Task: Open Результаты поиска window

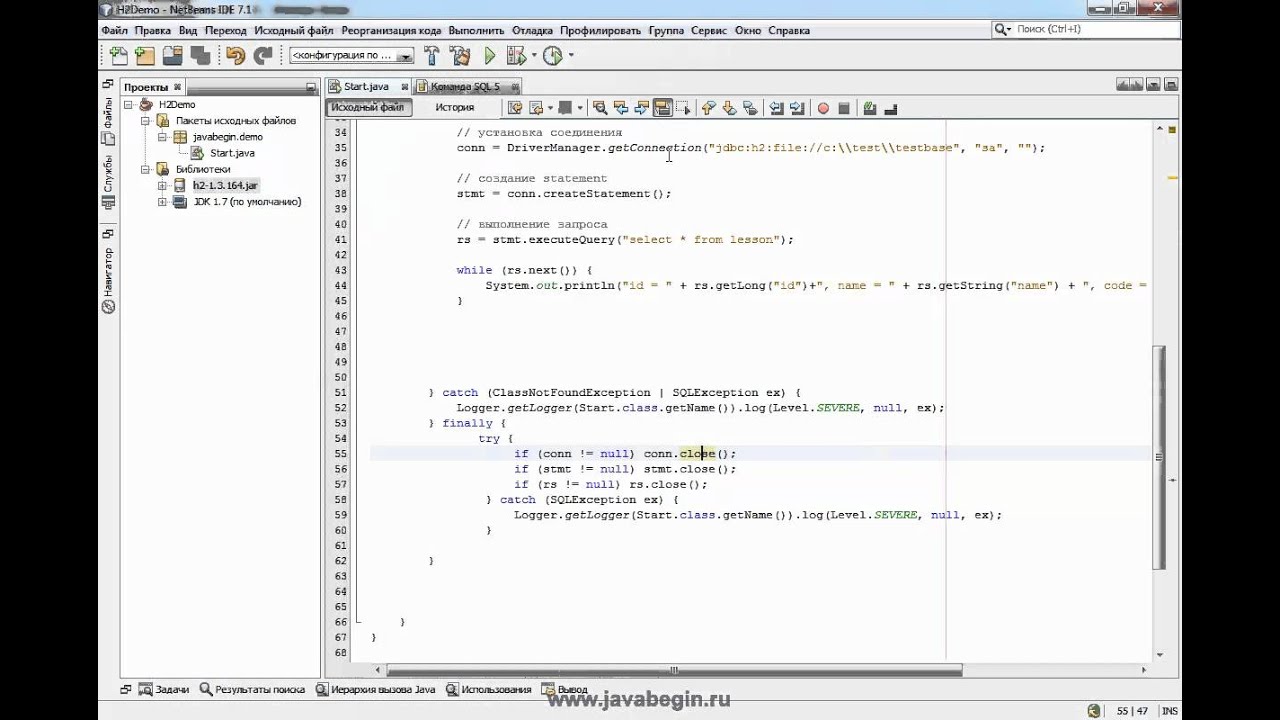Action: pyautogui.click(x=252, y=689)
